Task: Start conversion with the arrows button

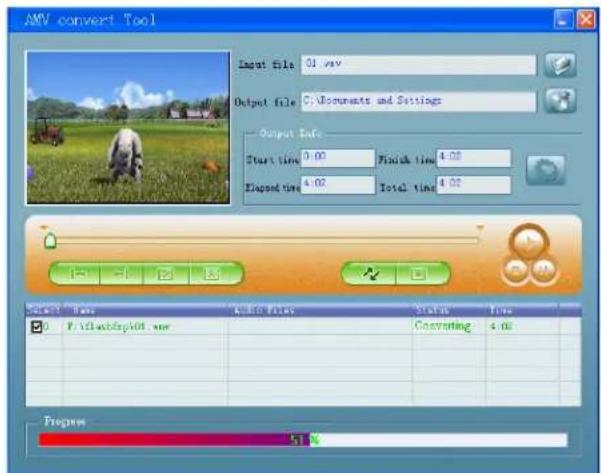Action: point(371,274)
